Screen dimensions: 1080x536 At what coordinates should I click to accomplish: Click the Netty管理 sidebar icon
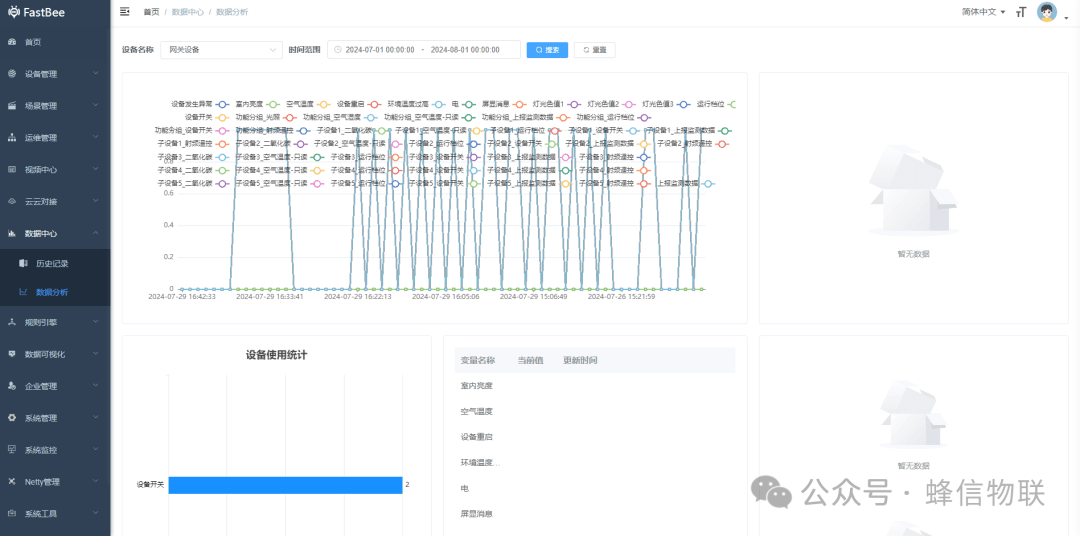(12, 482)
